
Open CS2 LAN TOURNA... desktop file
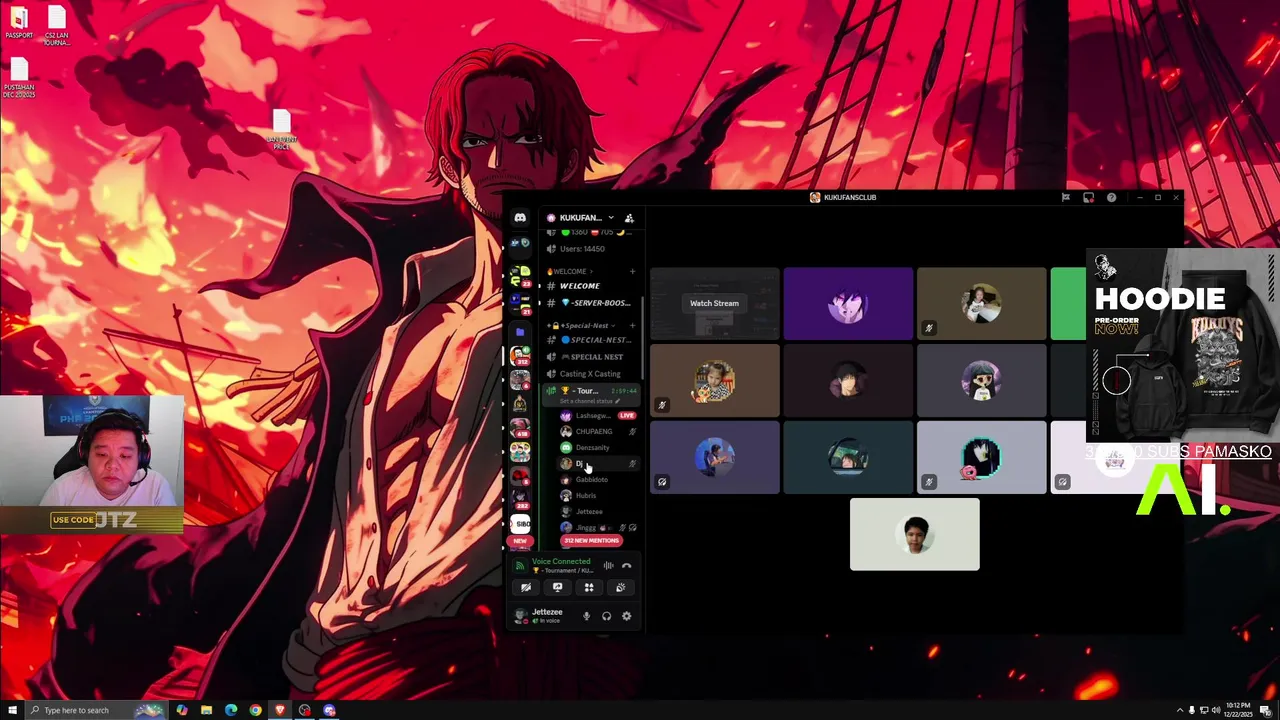click(57, 26)
